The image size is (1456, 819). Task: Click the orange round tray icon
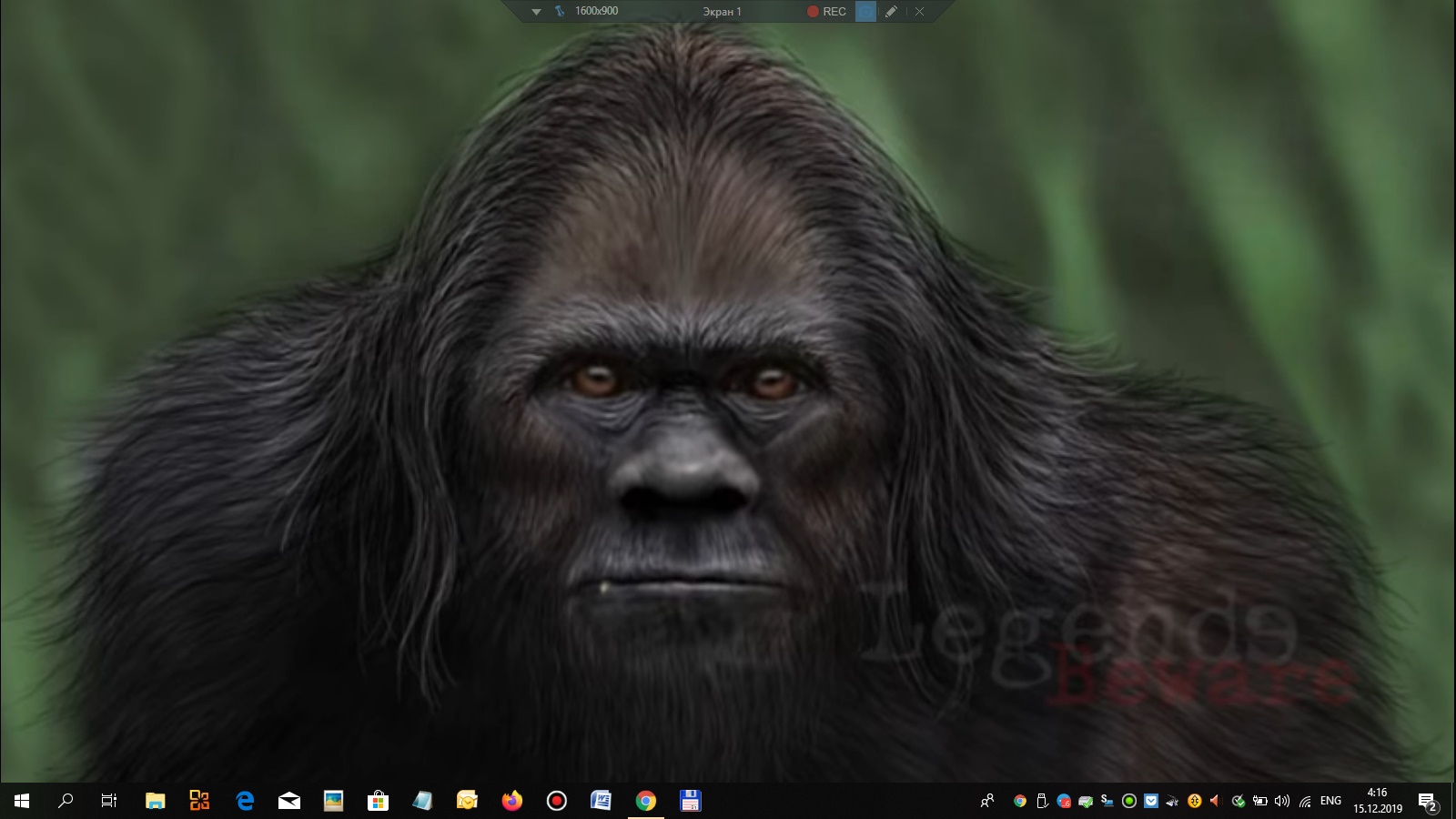point(1195,801)
